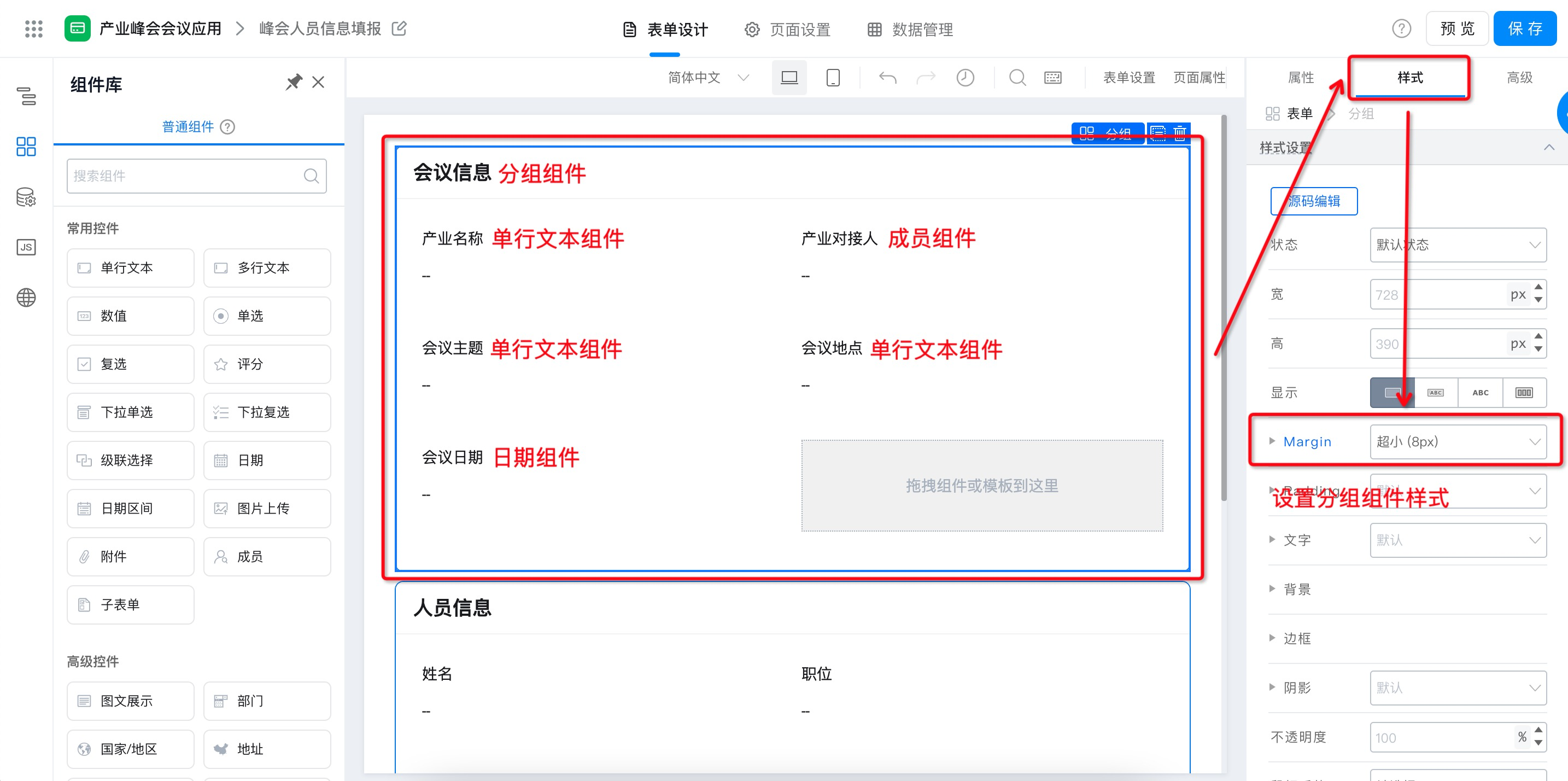Switch to the 属性 tab
This screenshot has height=781, width=1568.
point(1301,78)
